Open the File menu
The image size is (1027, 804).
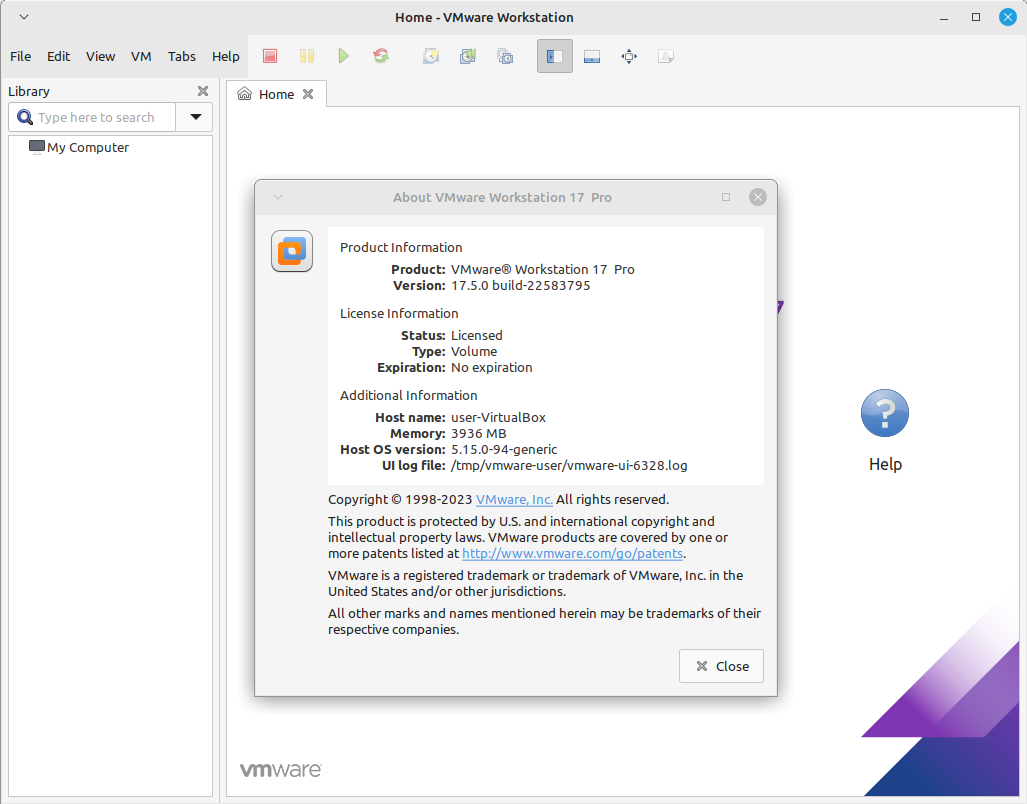[20, 56]
